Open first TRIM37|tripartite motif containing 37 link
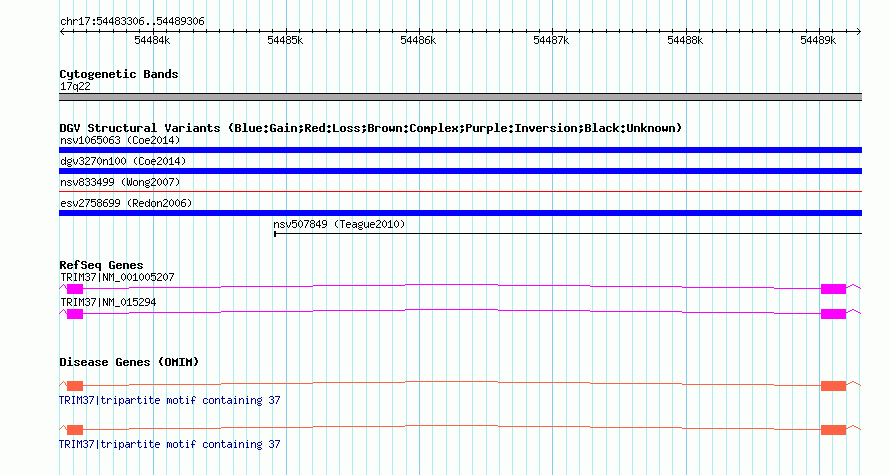This screenshot has height=475, width=890. (x=170, y=400)
